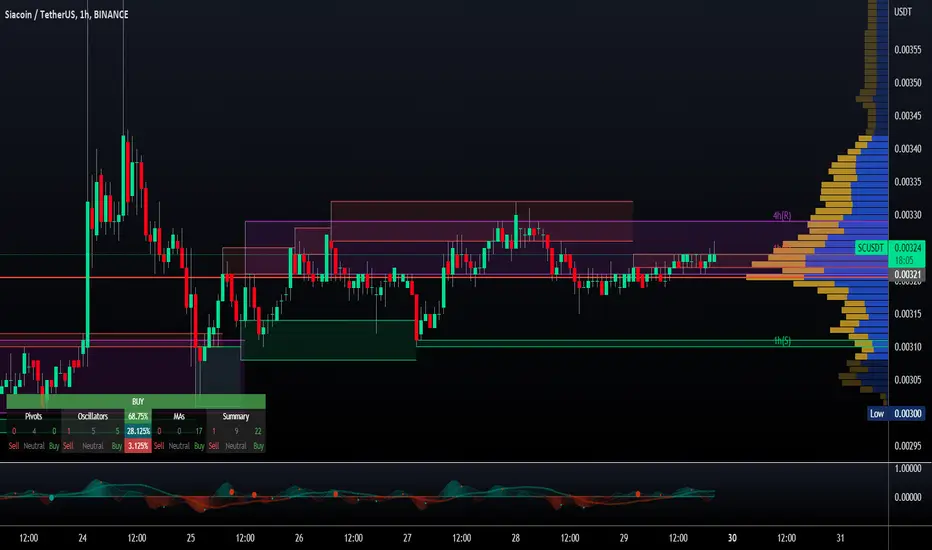The width and height of the screenshot is (932, 550).
Task: Click date 28 on the time axis
Action: (515, 538)
